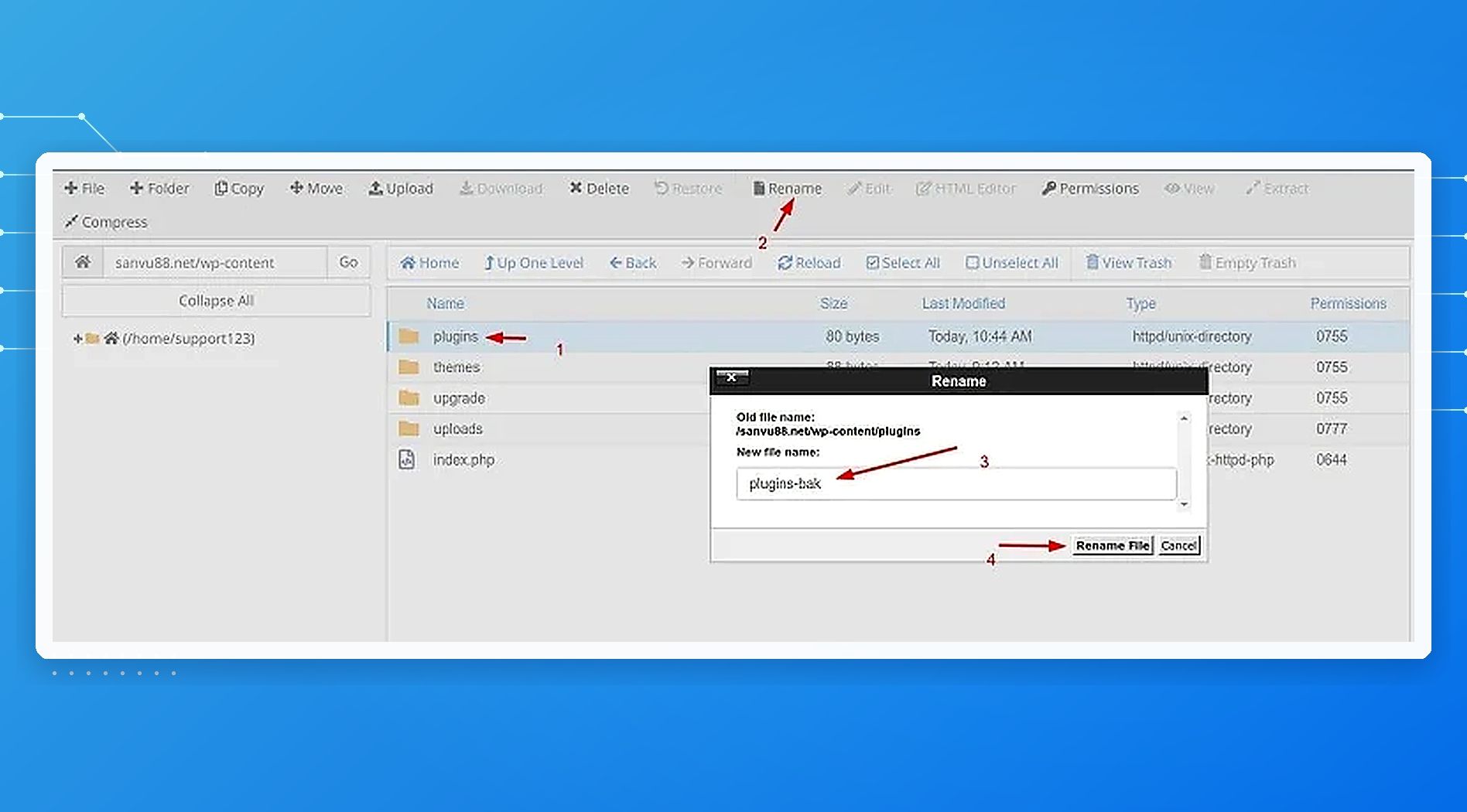Click the View toolbar item

(x=1189, y=188)
